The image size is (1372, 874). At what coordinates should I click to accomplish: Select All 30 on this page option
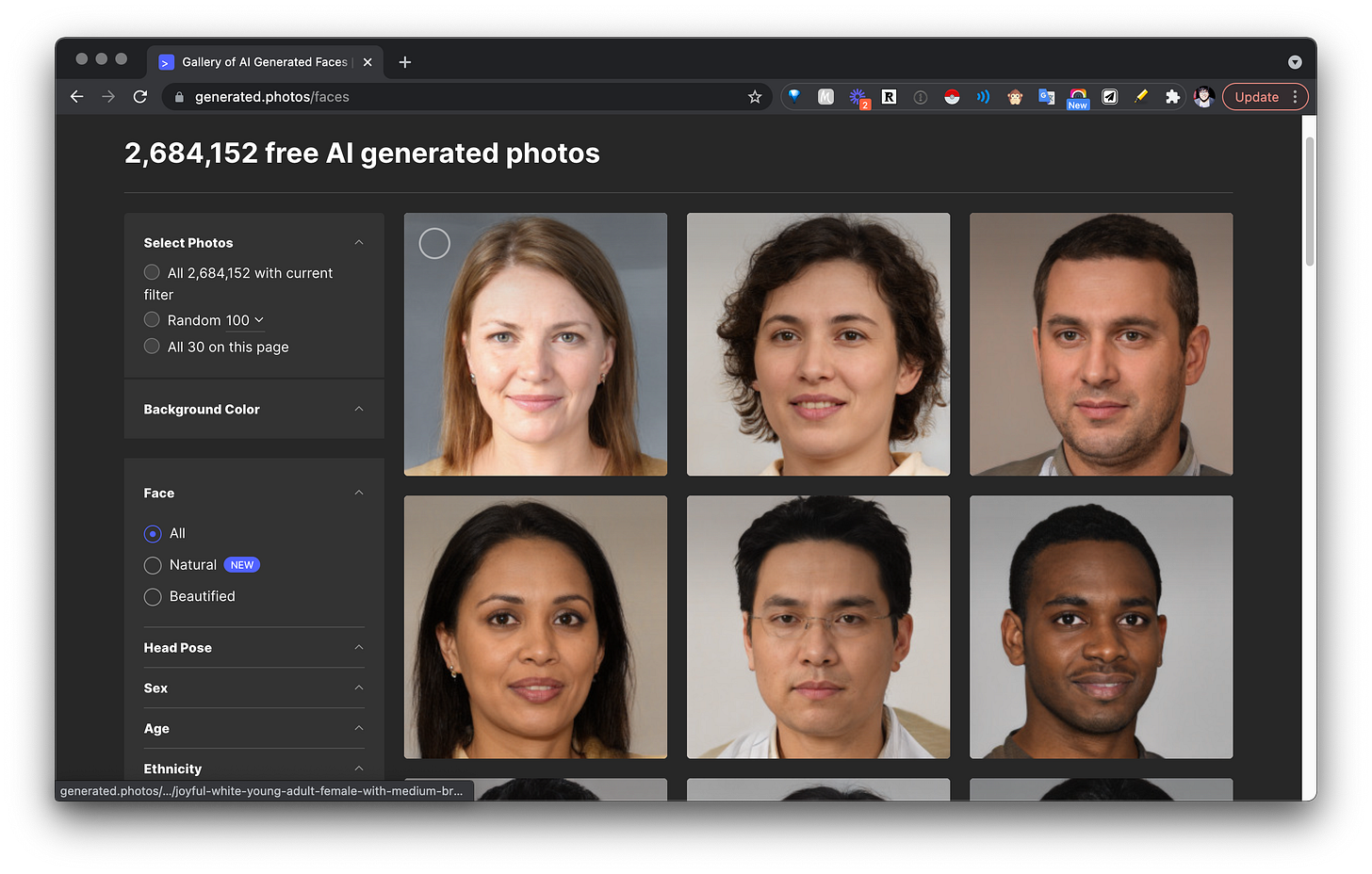152,346
